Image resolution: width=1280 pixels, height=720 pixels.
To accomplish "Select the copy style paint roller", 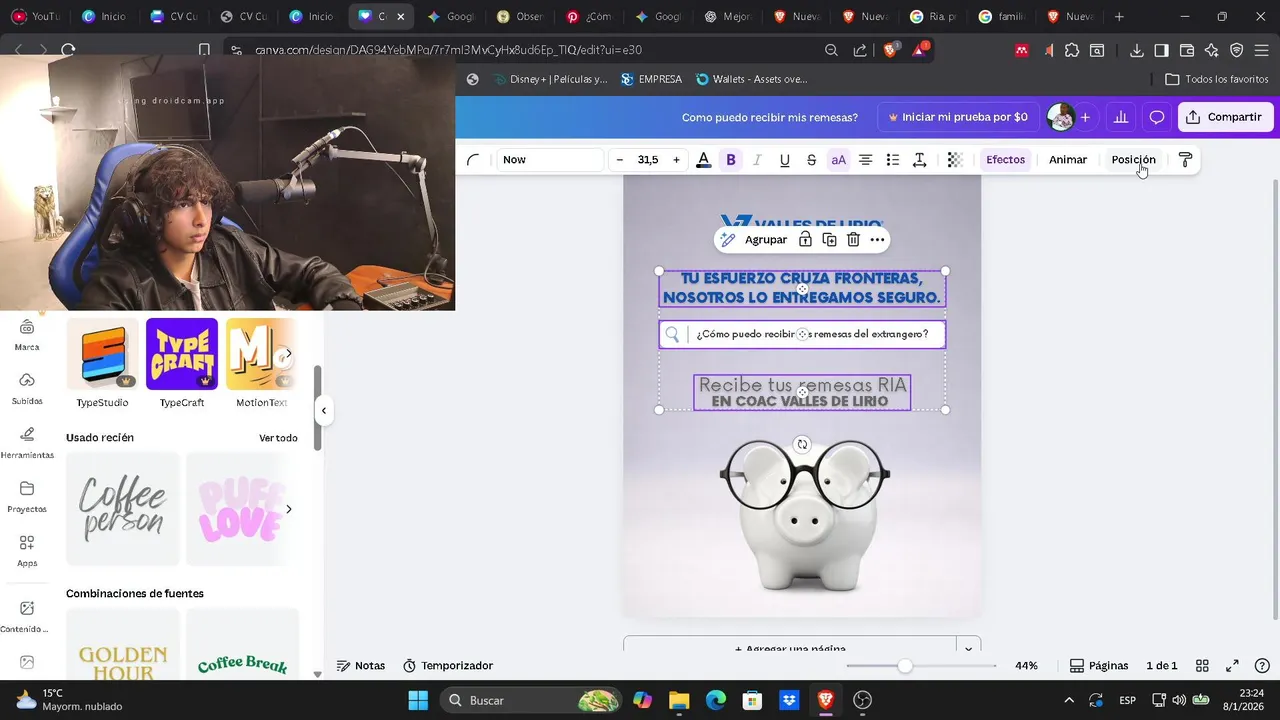I will point(1186,160).
